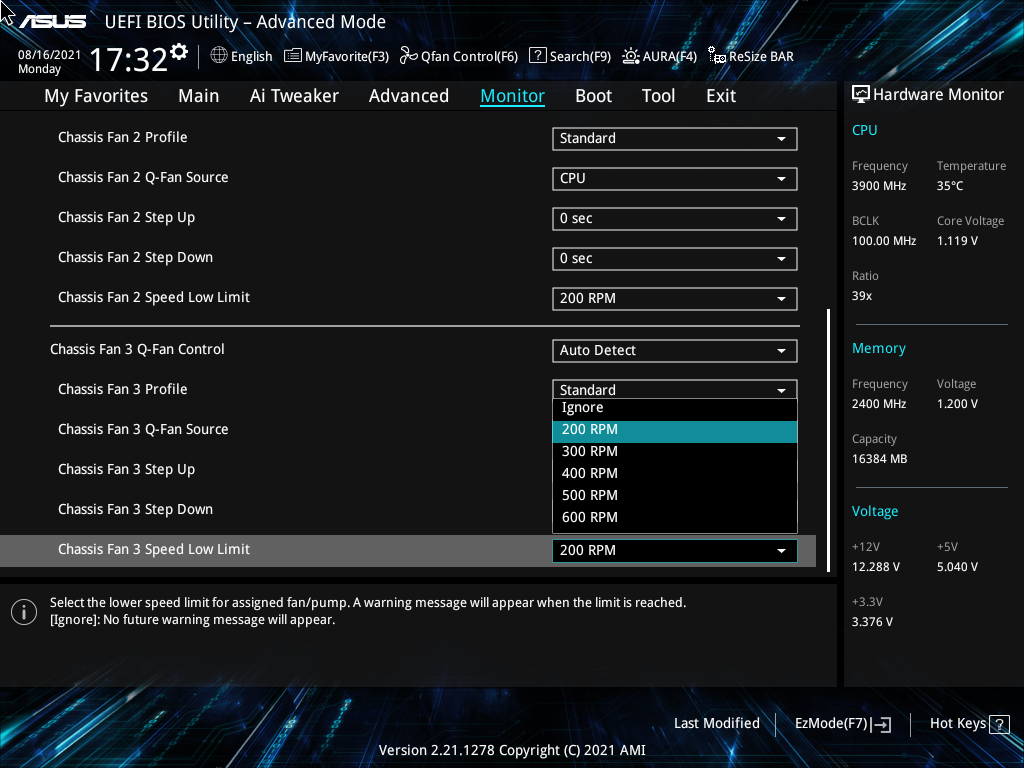The height and width of the screenshot is (768, 1024).
Task: Click the 08/16/2021 date text
Action: point(50,55)
